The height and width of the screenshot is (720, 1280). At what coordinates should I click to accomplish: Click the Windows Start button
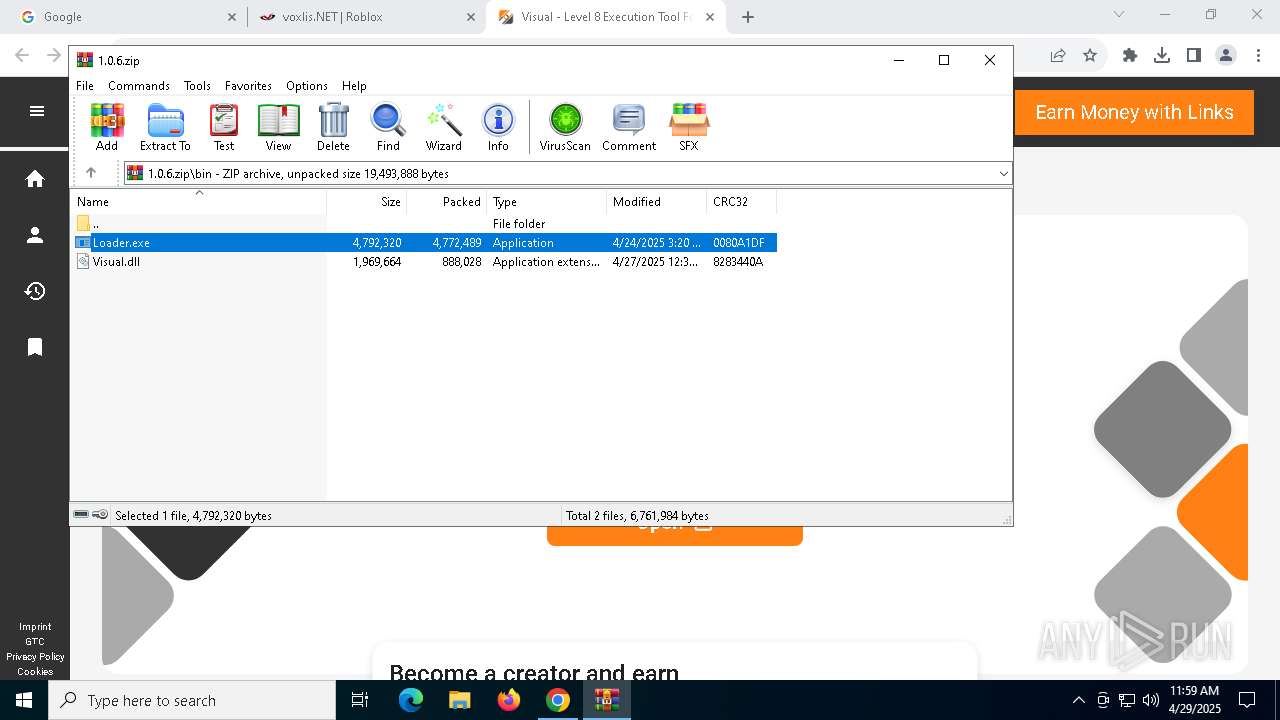pyautogui.click(x=24, y=700)
